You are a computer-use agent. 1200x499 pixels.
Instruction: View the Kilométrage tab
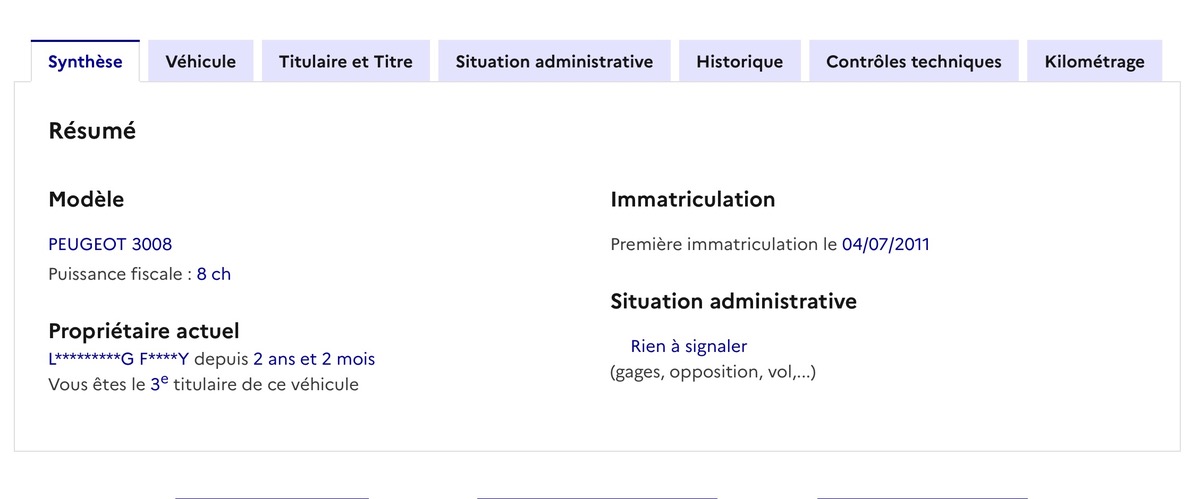[x=1094, y=62]
